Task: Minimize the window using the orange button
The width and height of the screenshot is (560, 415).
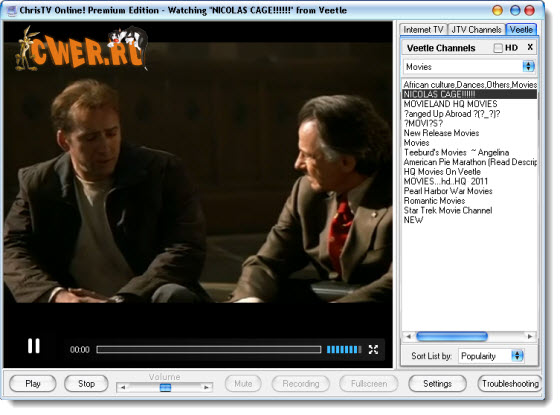Action: [x=498, y=10]
